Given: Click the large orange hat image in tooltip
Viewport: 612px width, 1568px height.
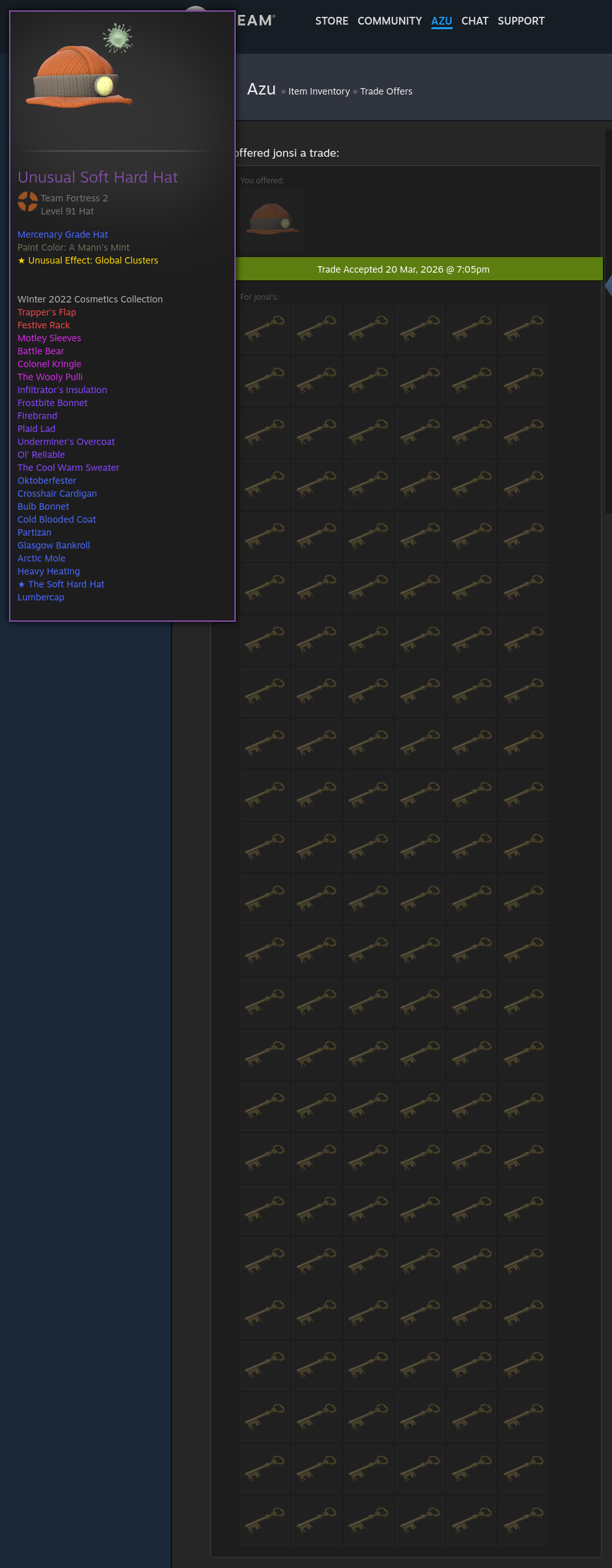Looking at the screenshot, I should pos(79,78).
